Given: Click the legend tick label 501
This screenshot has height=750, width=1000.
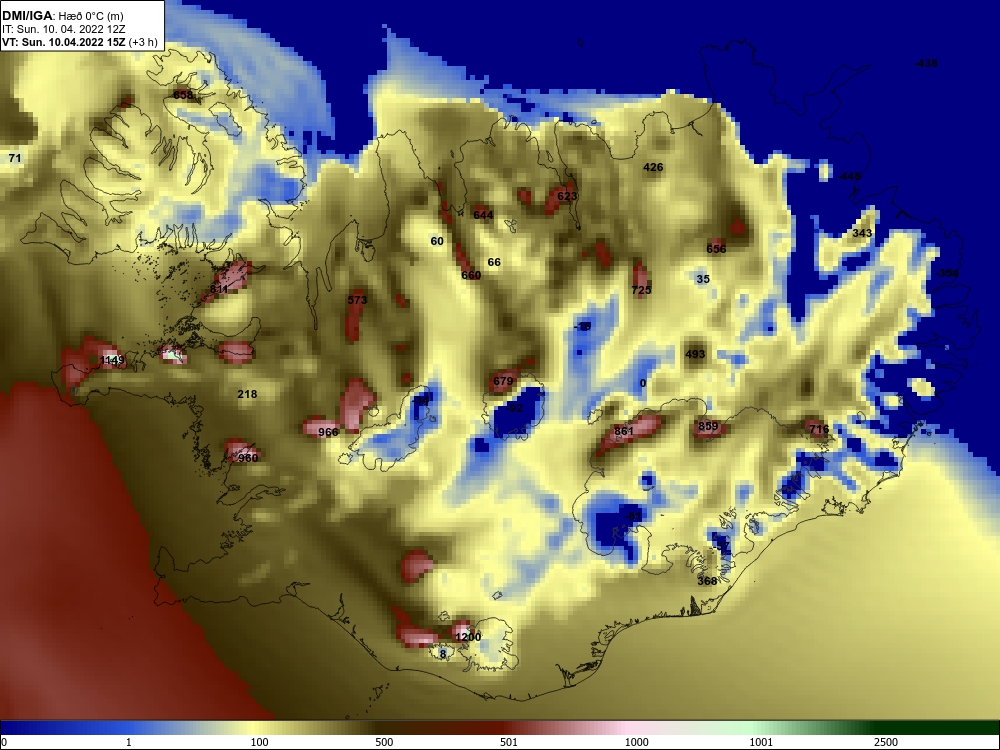Looking at the screenshot, I should click(509, 742).
